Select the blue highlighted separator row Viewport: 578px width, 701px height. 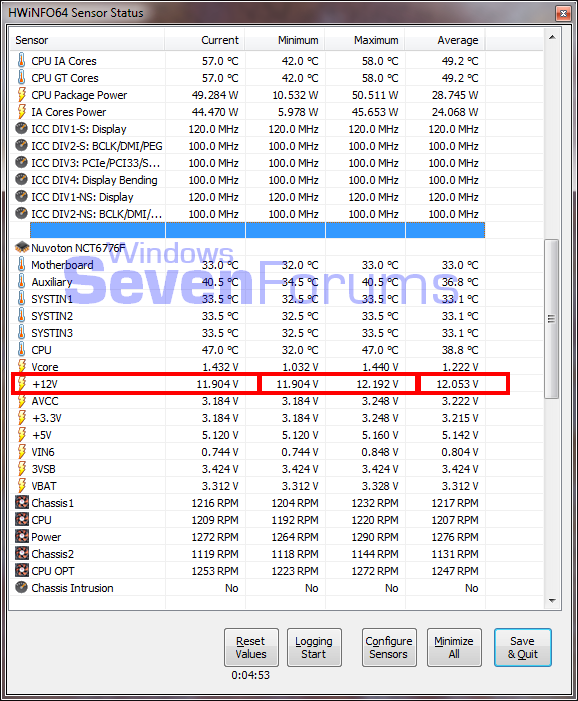pos(257,230)
